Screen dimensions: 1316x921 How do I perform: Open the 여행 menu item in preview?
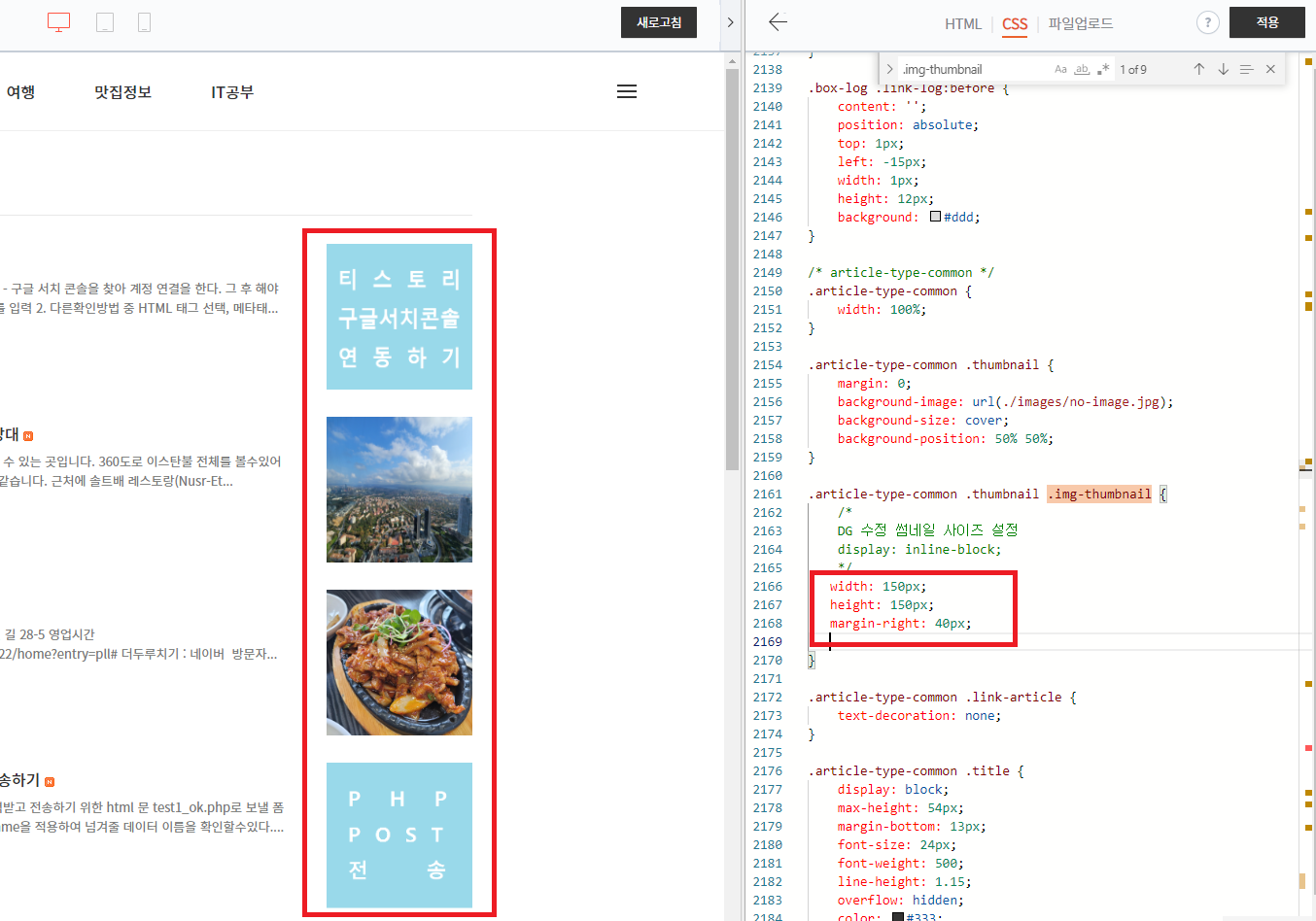[x=20, y=92]
